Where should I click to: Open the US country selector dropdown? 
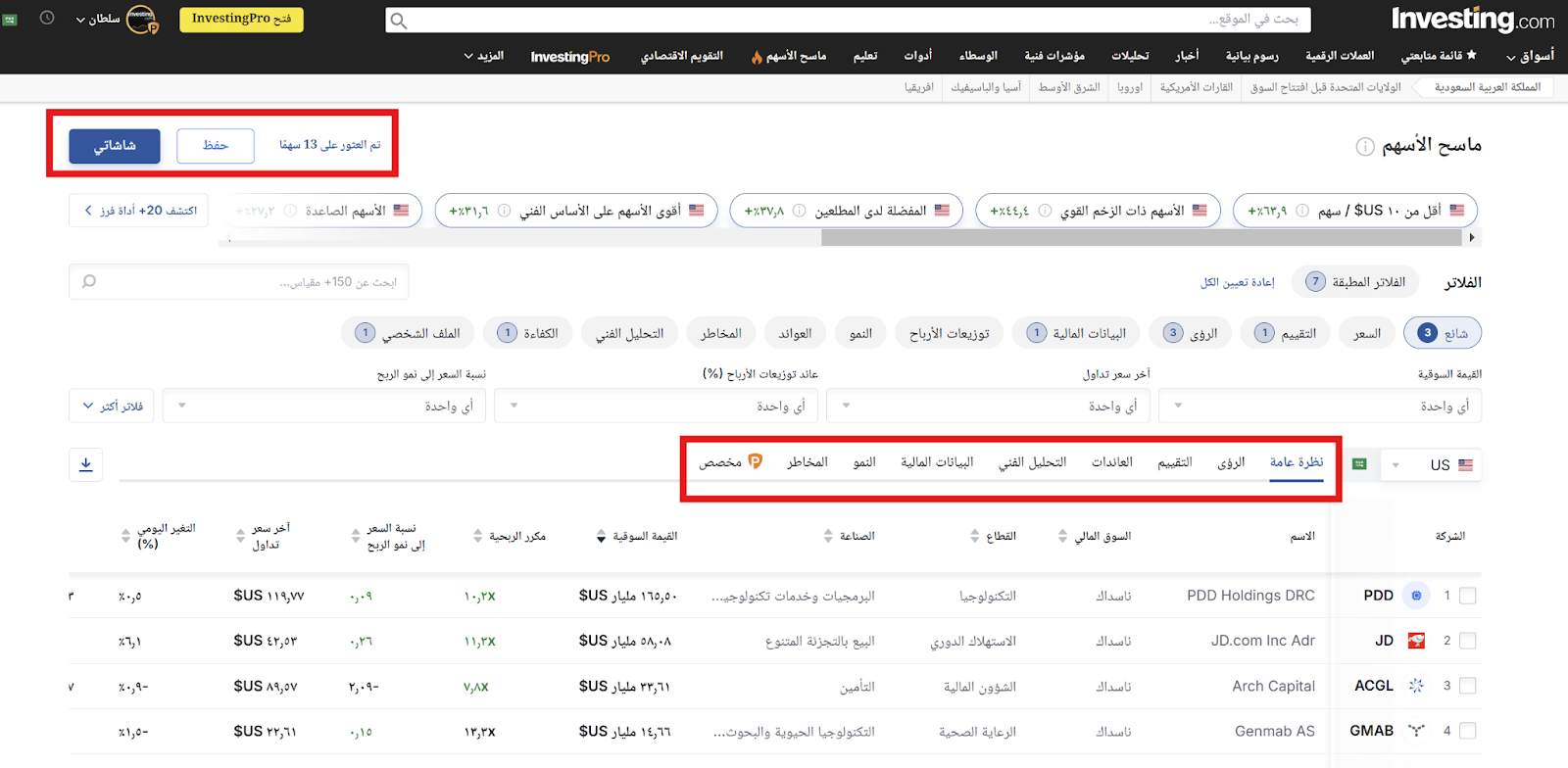click(x=1431, y=464)
